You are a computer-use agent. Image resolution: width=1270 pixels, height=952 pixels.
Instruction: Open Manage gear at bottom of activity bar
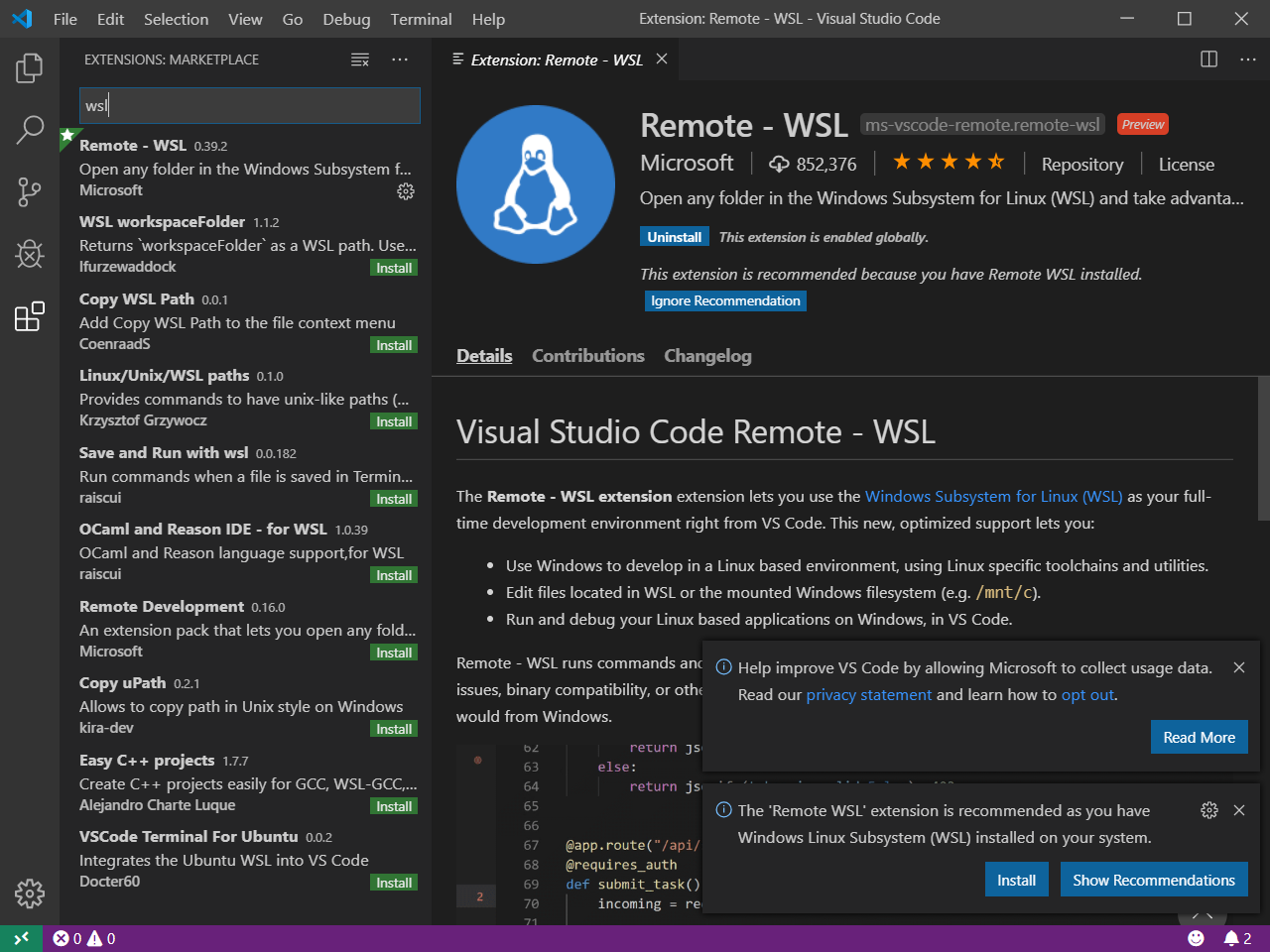30,893
